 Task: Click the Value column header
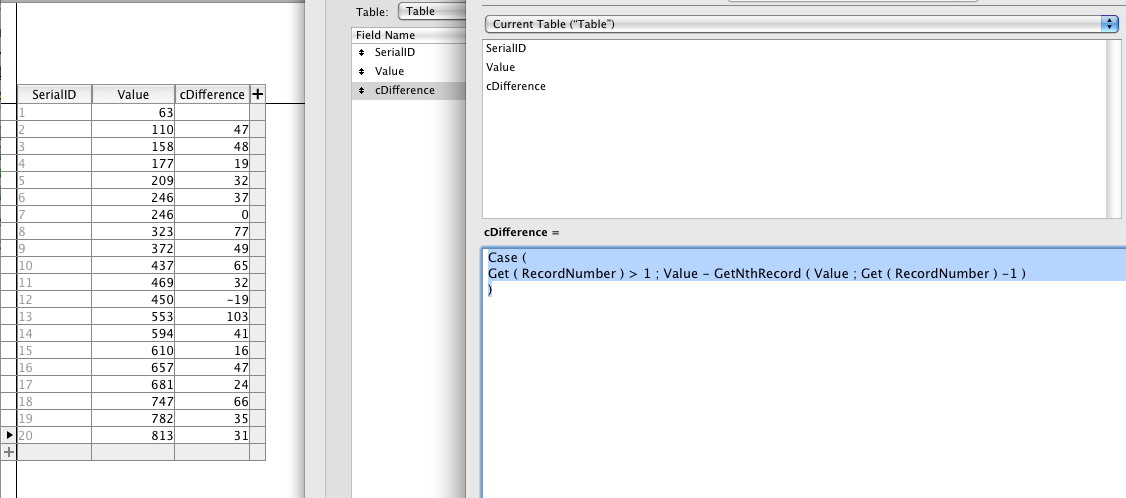134,94
